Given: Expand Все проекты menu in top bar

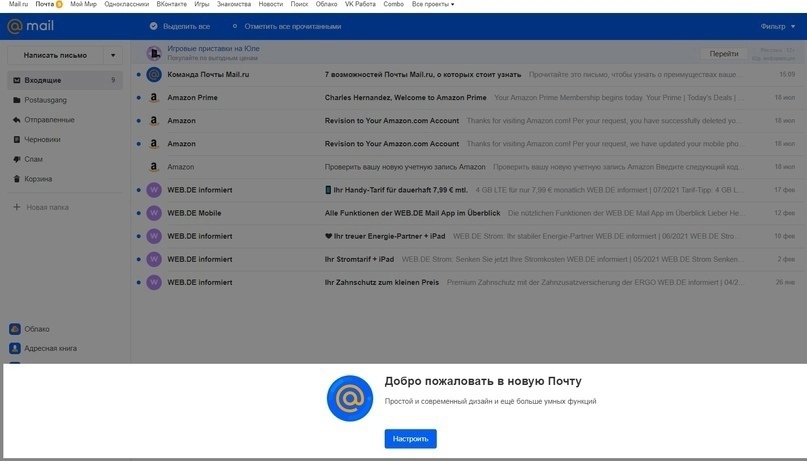Looking at the screenshot, I should click(x=433, y=5).
